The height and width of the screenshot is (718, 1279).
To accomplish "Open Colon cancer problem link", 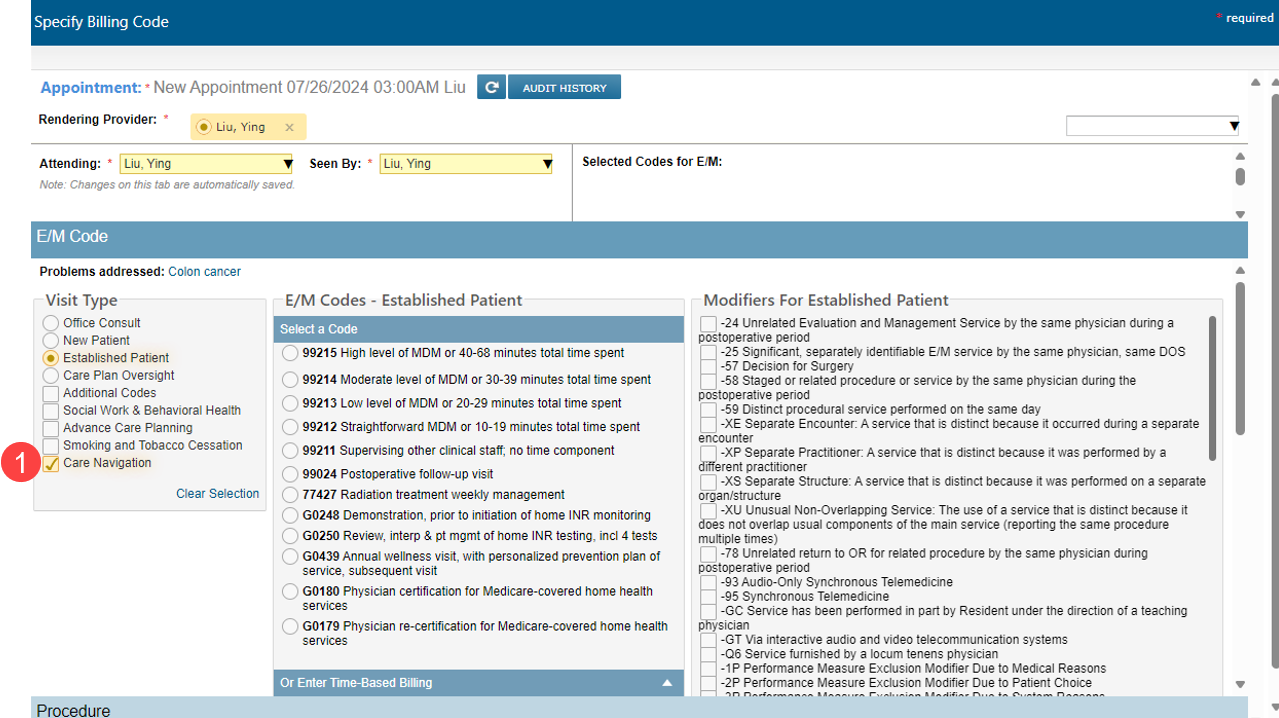I will (x=204, y=272).
